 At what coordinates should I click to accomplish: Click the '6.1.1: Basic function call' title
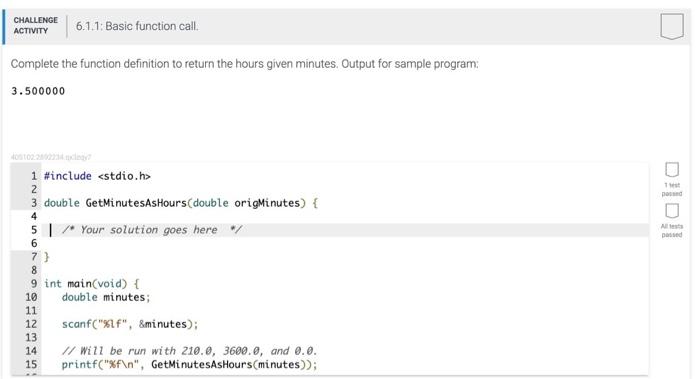pos(137,26)
